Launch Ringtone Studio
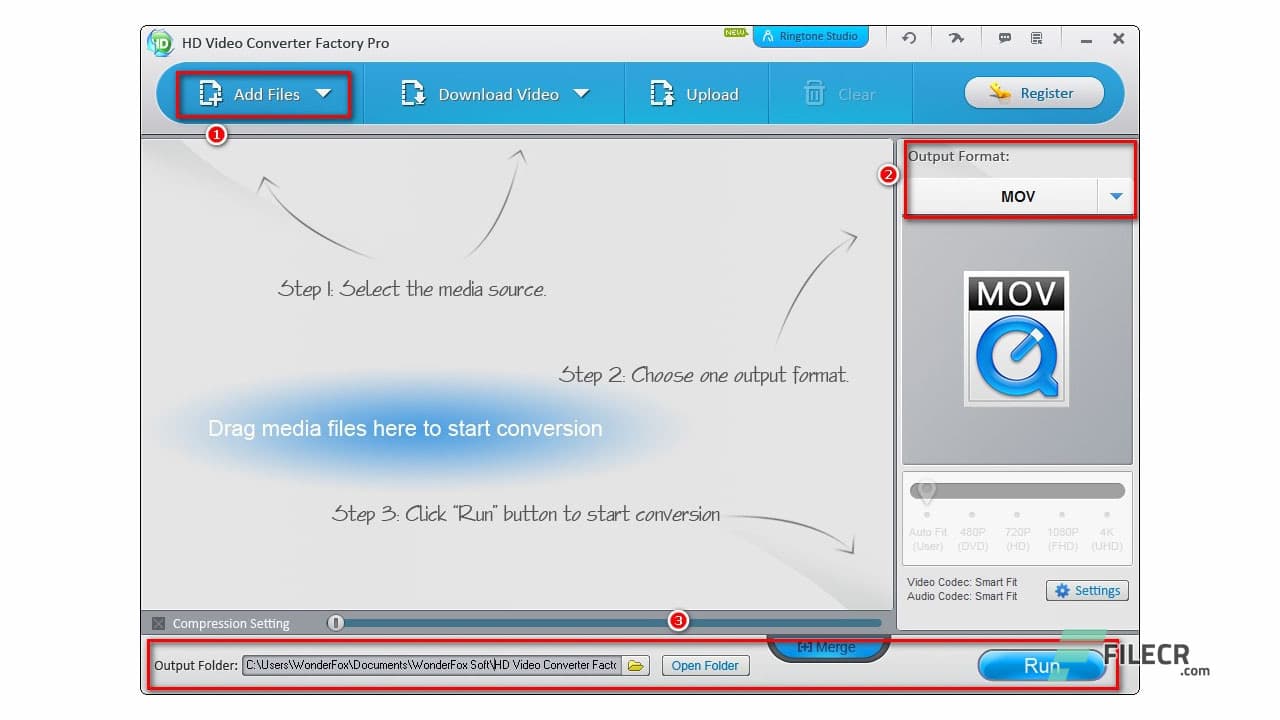 pos(810,36)
